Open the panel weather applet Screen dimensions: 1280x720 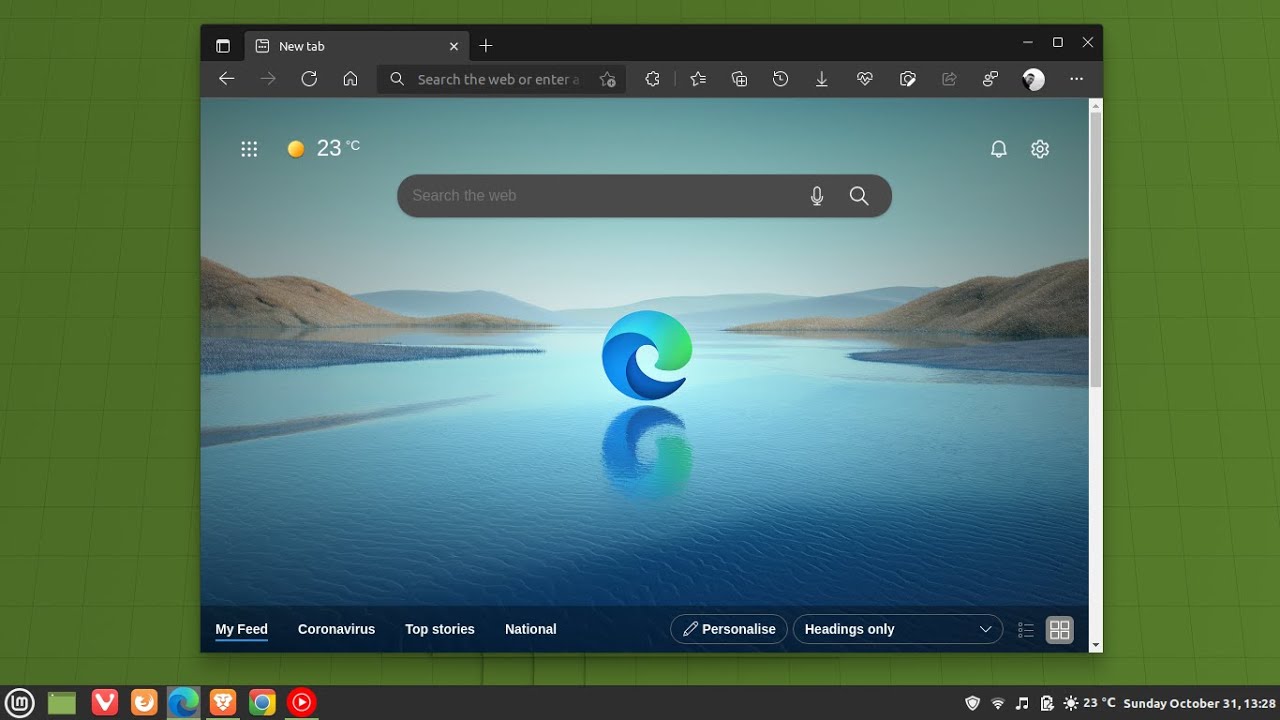(x=1089, y=703)
